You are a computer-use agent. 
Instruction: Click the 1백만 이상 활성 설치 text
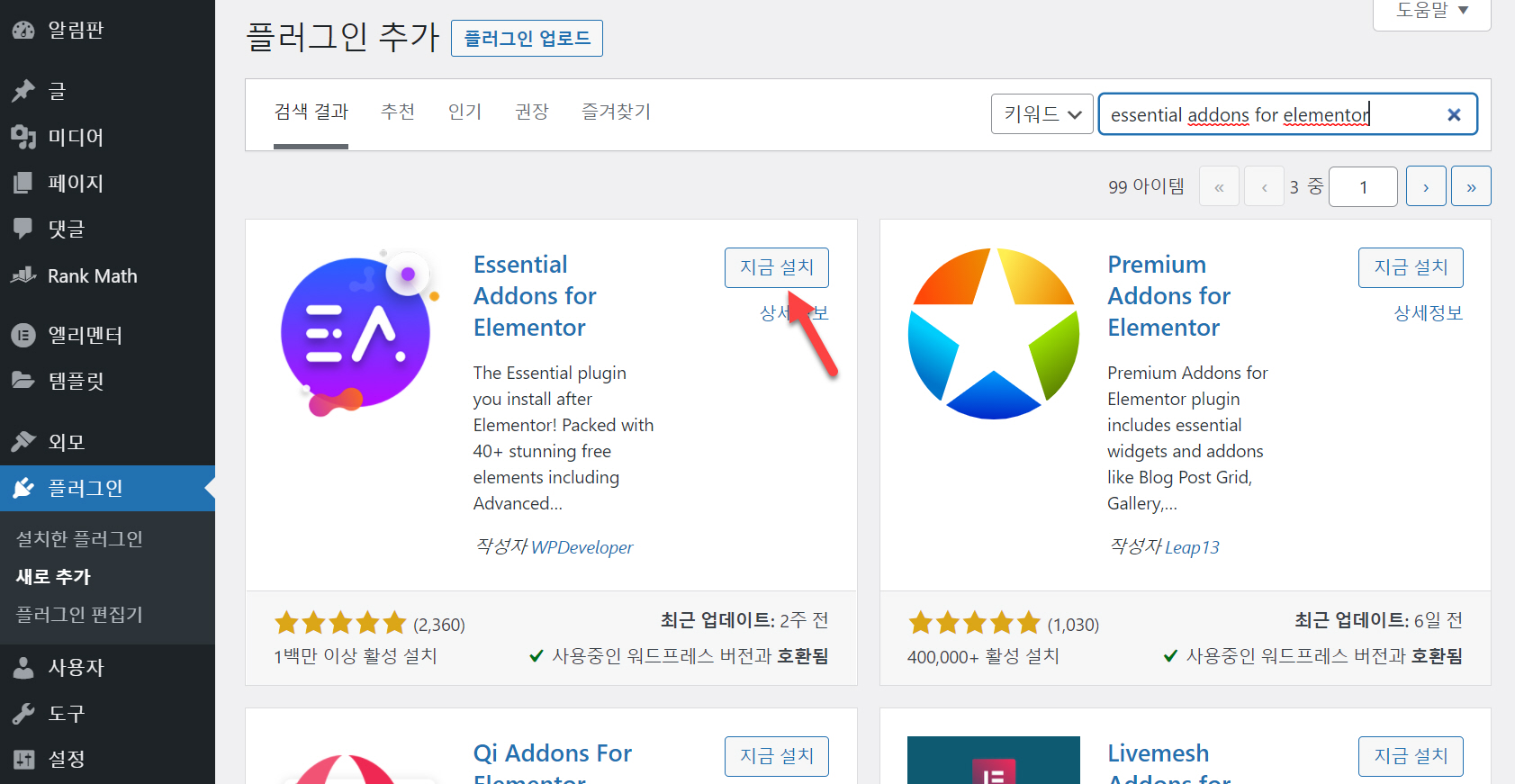355,656
